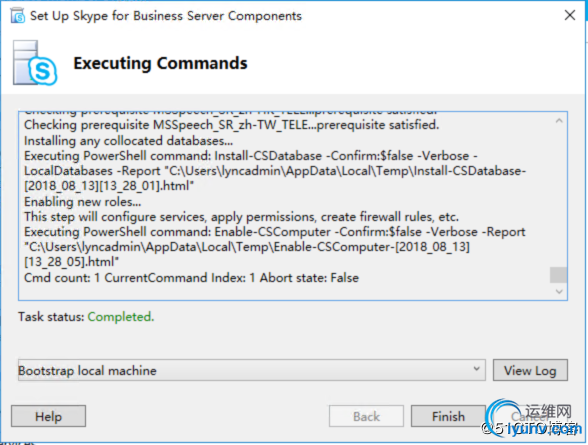
Task: Click the scrollbar thumb in log pane
Action: [x=558, y=275]
